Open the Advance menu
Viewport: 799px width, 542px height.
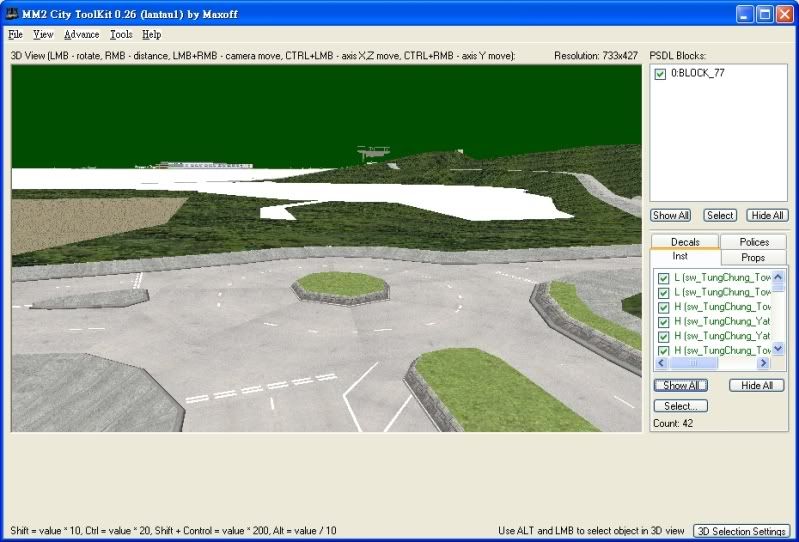point(81,34)
